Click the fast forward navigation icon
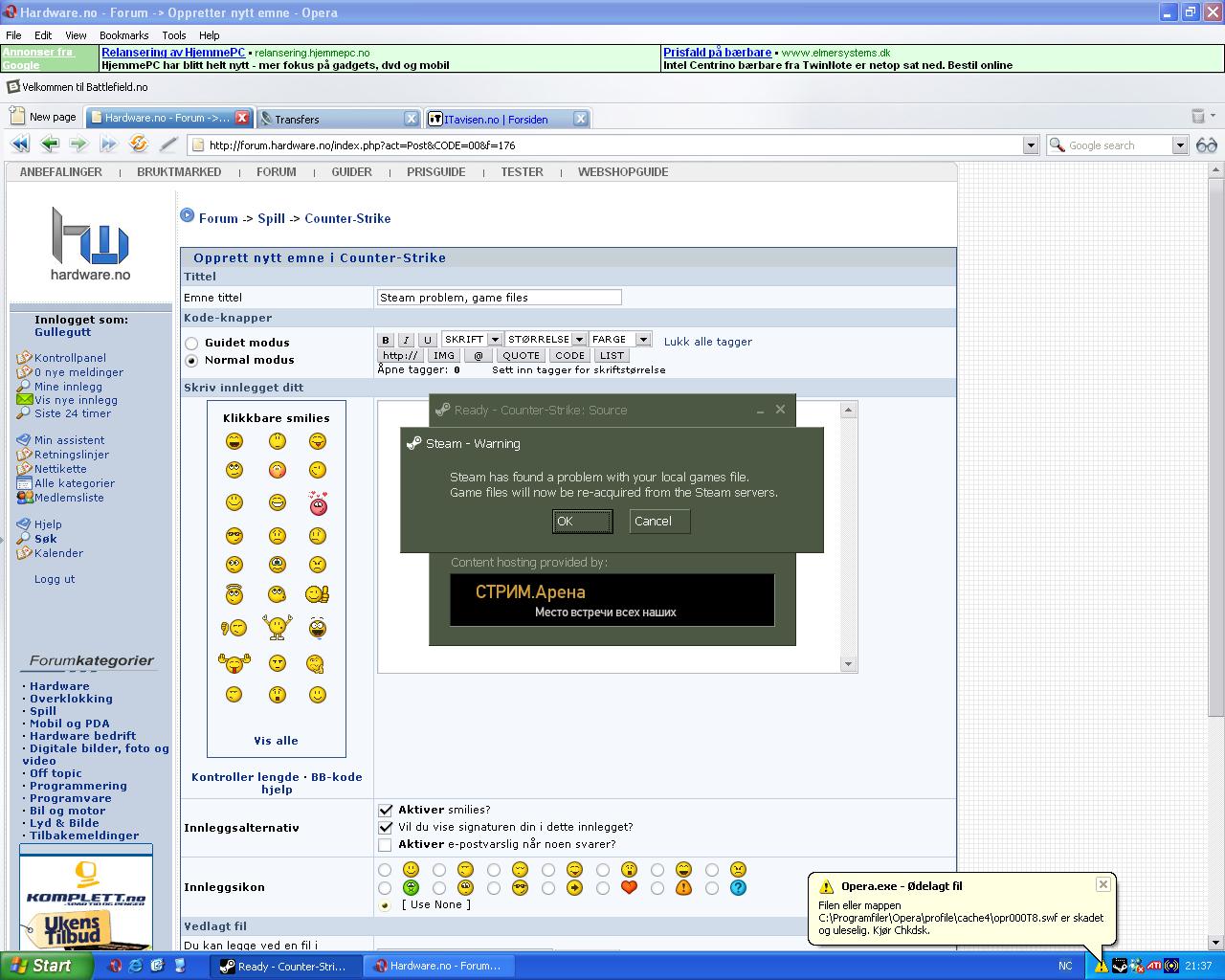The height and width of the screenshot is (980, 1225). 108,145
